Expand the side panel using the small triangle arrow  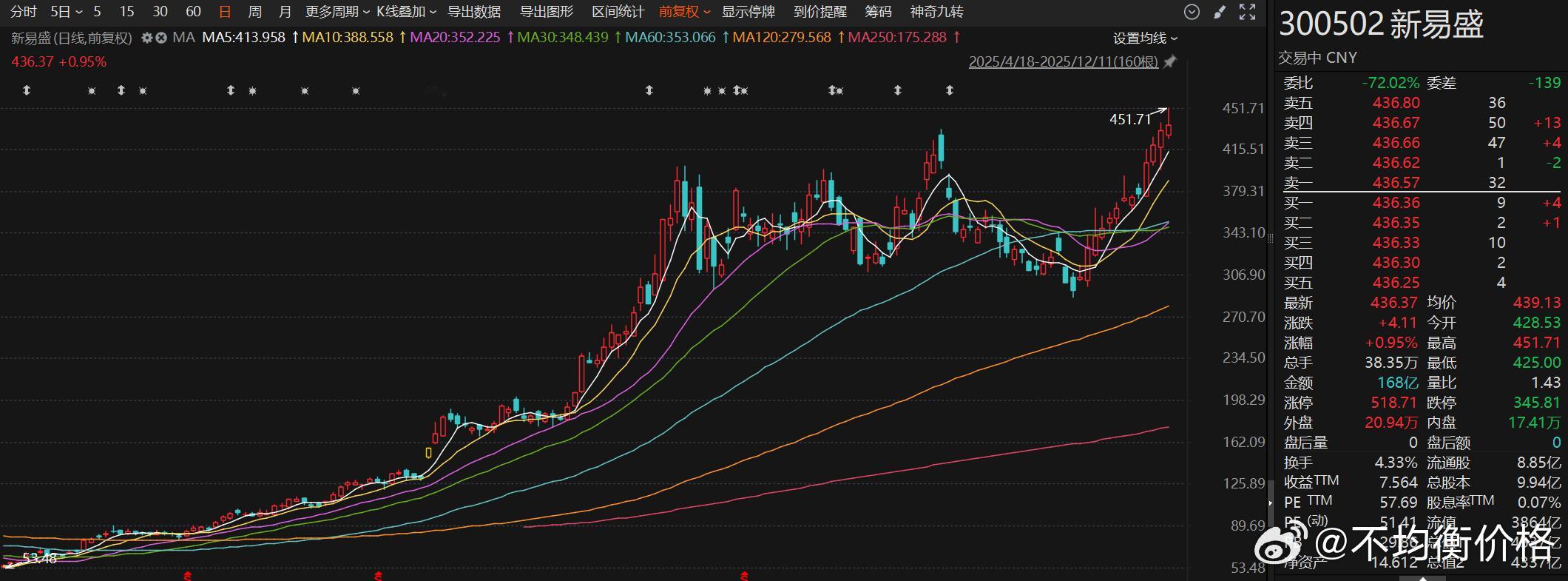point(1270,503)
